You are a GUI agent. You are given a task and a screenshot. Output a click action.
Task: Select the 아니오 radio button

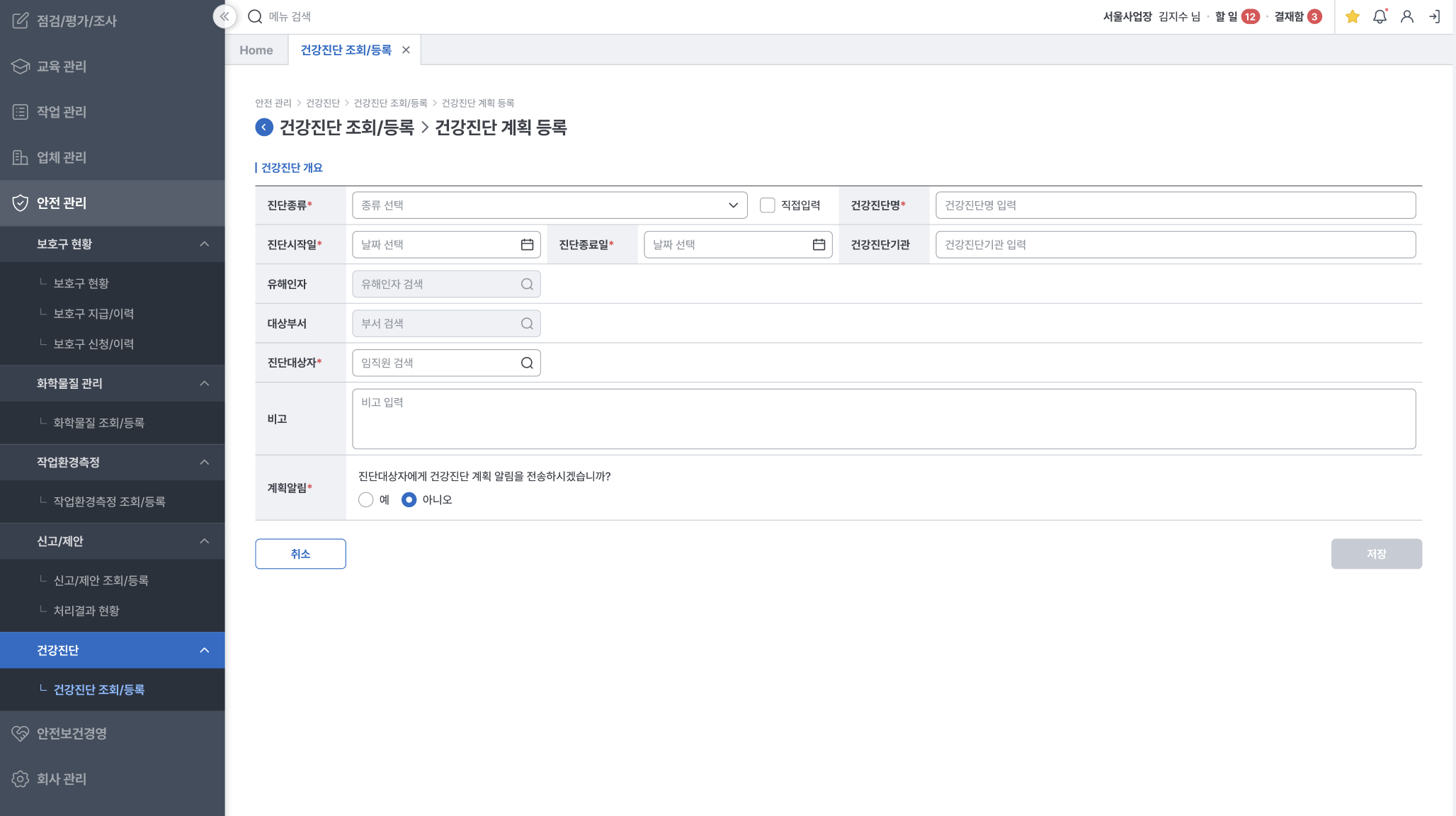(409, 500)
